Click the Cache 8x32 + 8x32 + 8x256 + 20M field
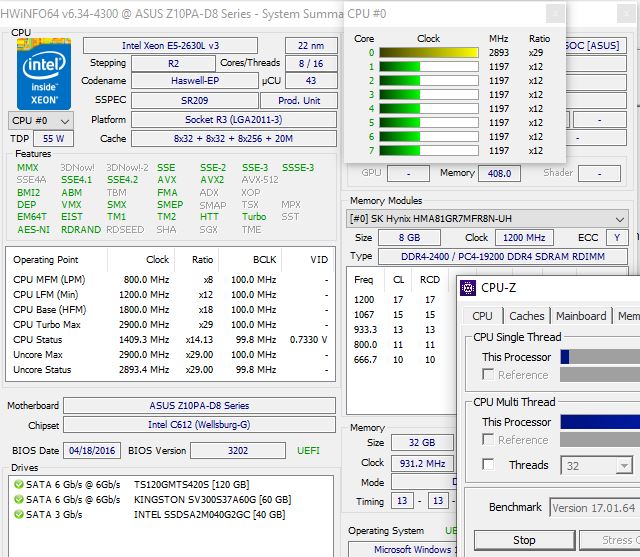640x557 pixels. (x=234, y=139)
